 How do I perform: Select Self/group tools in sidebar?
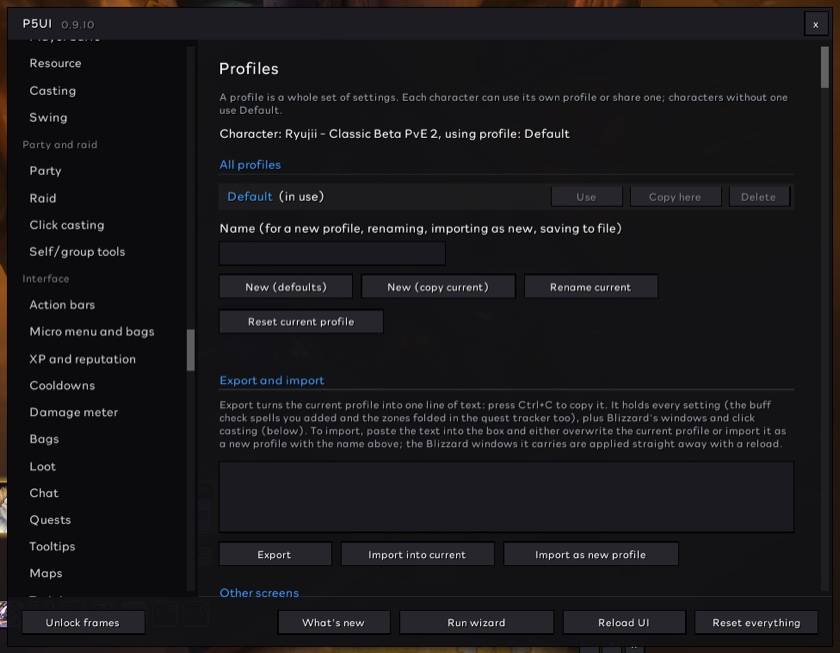coord(77,252)
